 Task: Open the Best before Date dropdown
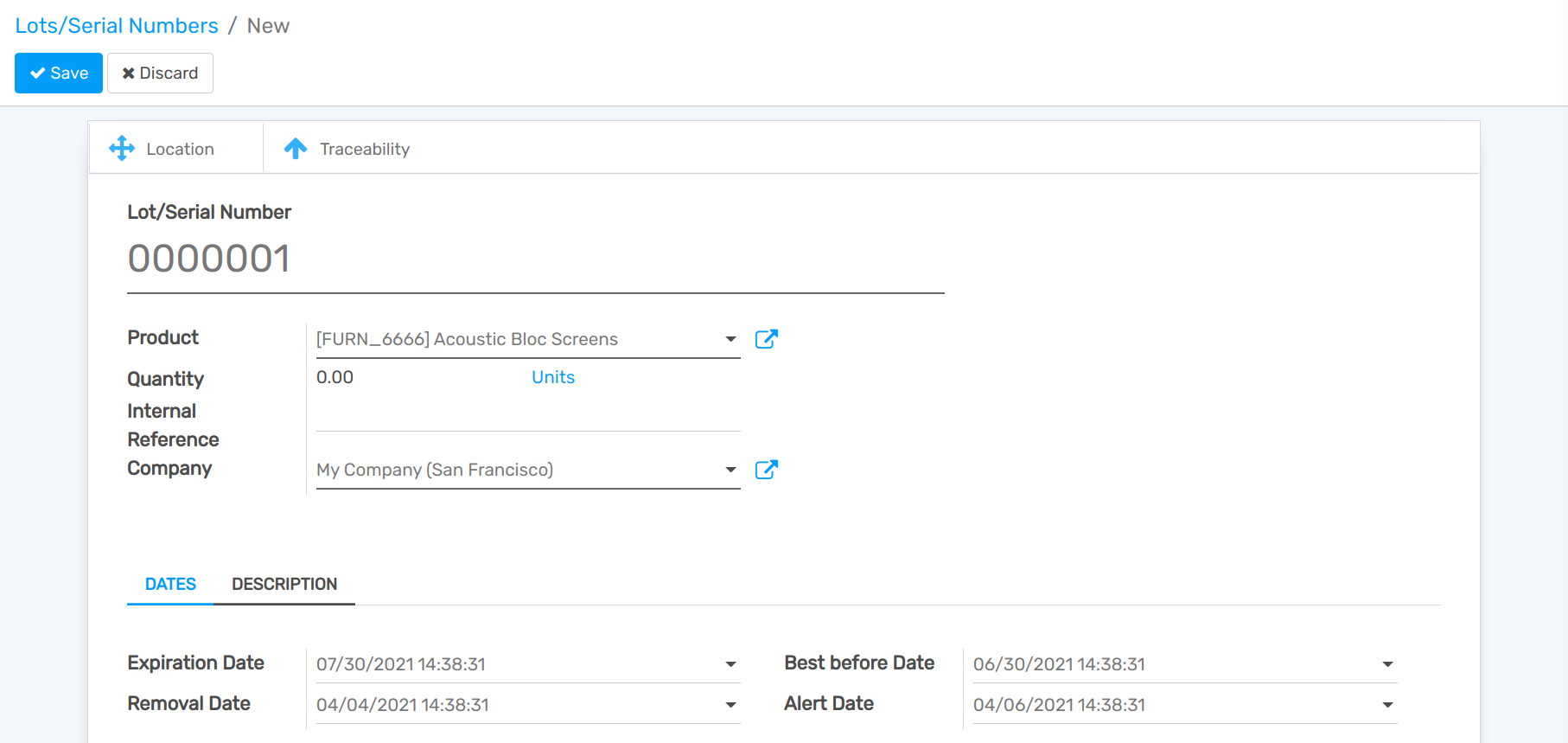pos(1387,664)
